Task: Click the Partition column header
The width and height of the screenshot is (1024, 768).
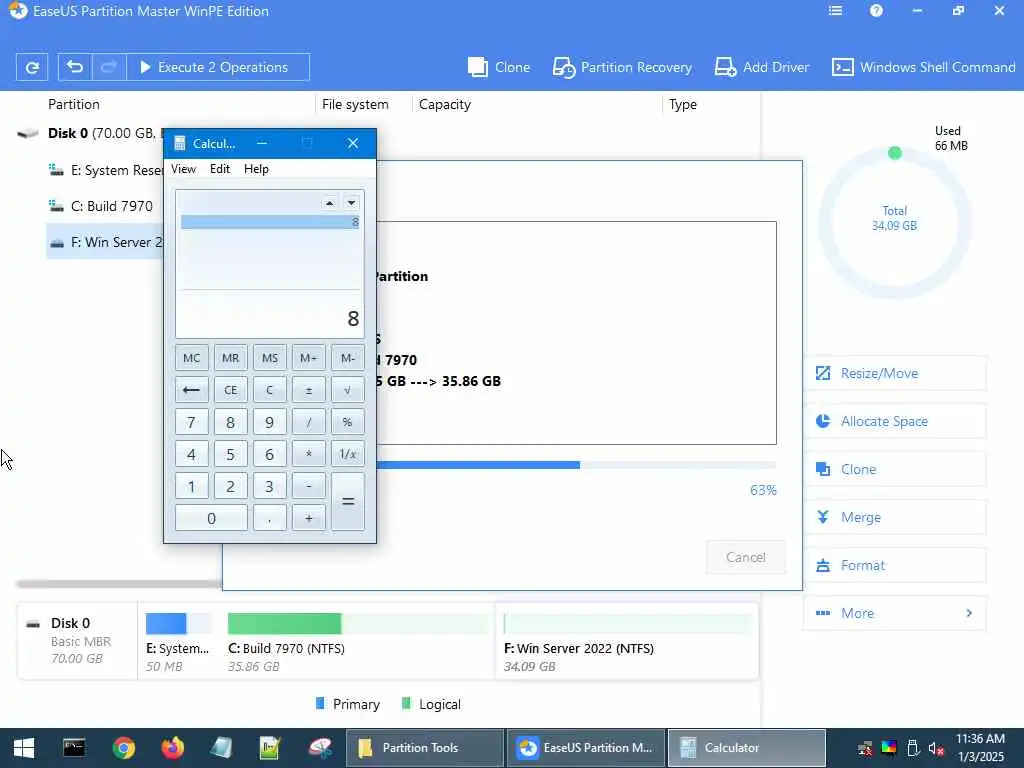Action: [74, 104]
